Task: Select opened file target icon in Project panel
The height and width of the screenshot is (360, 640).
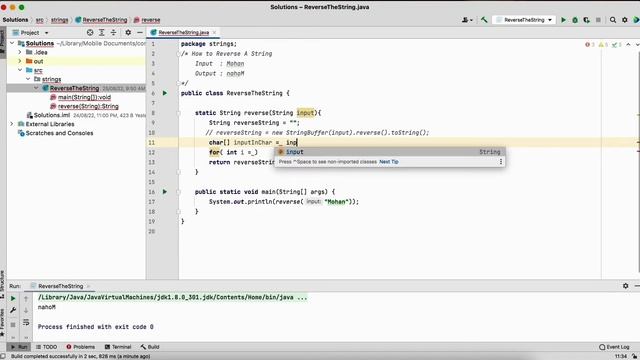Action: 90,32
